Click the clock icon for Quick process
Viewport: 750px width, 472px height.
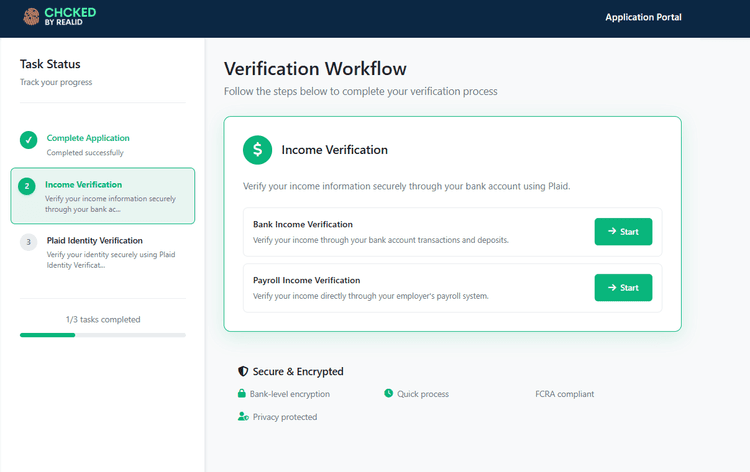point(388,393)
